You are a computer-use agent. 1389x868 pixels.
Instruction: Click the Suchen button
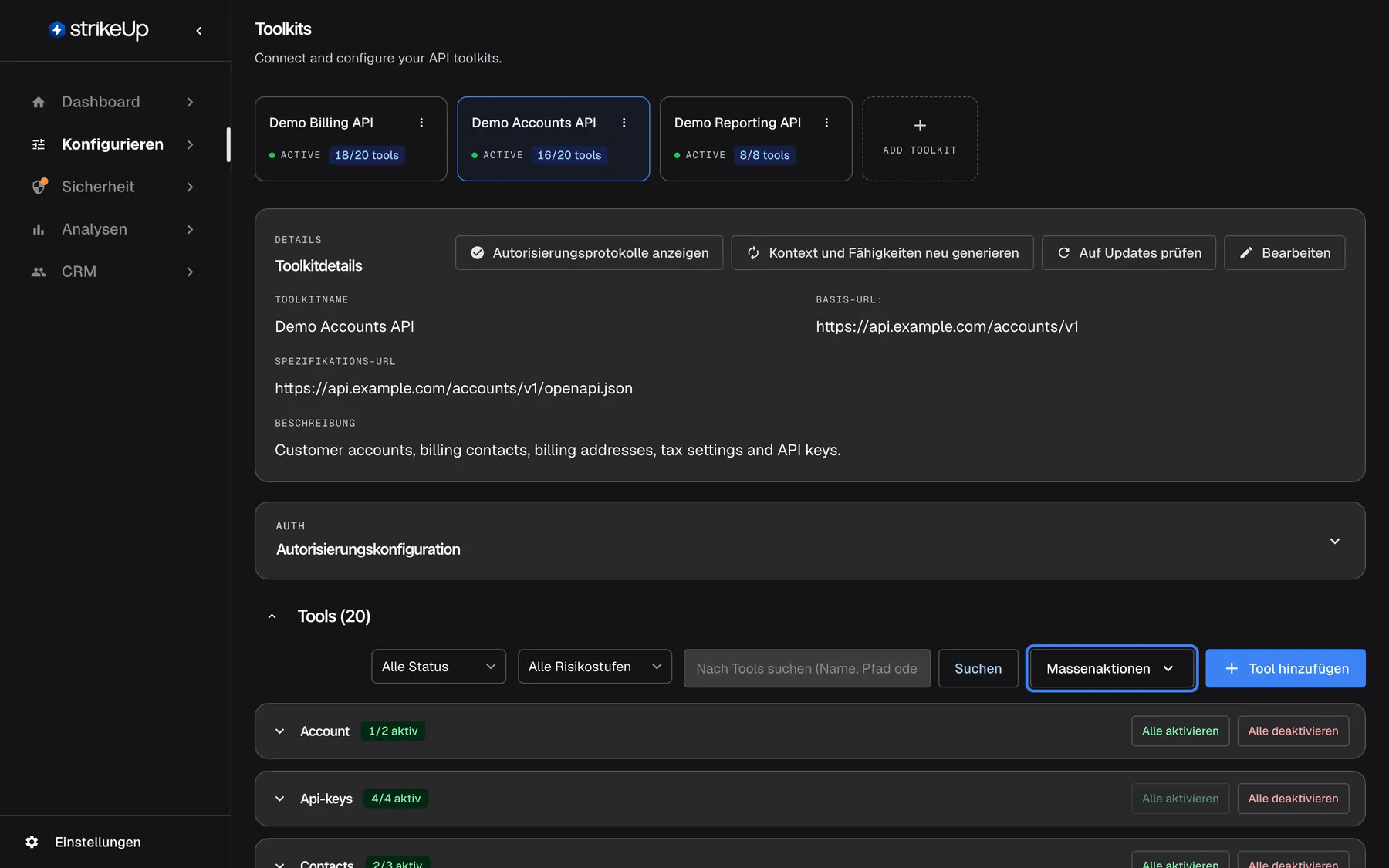coord(978,668)
